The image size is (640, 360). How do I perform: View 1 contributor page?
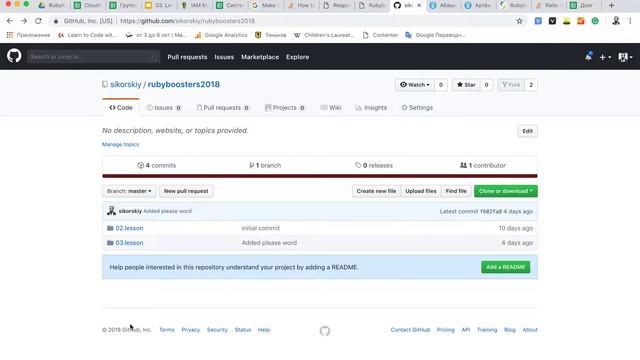click(482, 165)
